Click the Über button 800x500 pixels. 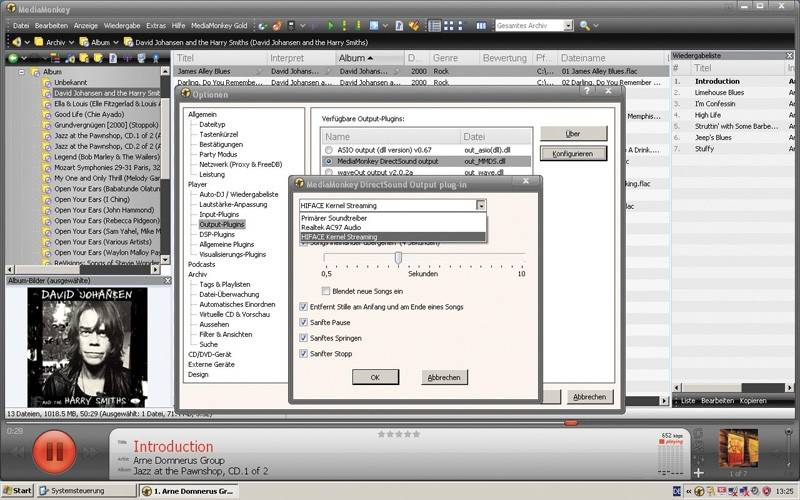573,134
